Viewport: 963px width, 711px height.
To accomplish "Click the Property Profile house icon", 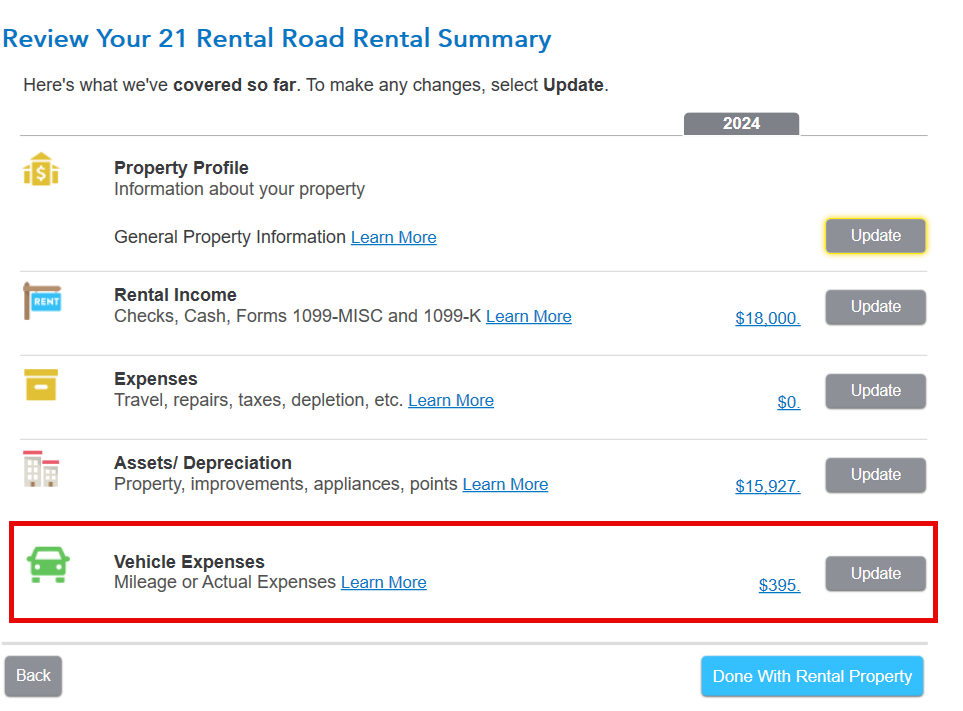I will (x=41, y=169).
